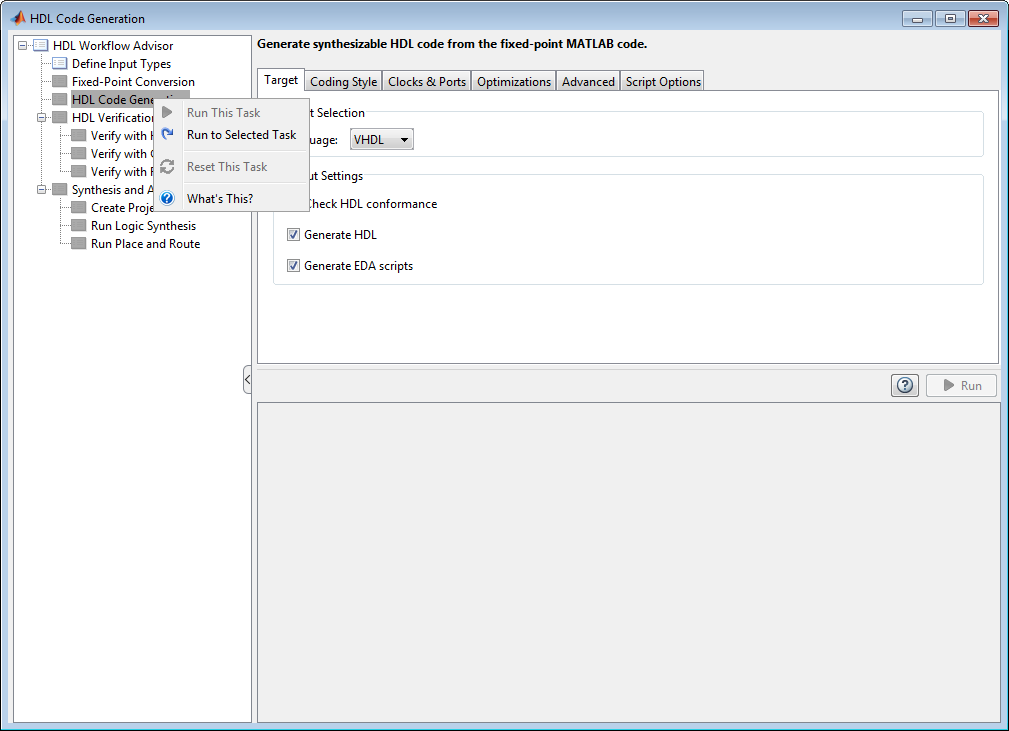Toggle the Generate EDA scripts checkbox
The height and width of the screenshot is (731, 1009).
pos(293,266)
